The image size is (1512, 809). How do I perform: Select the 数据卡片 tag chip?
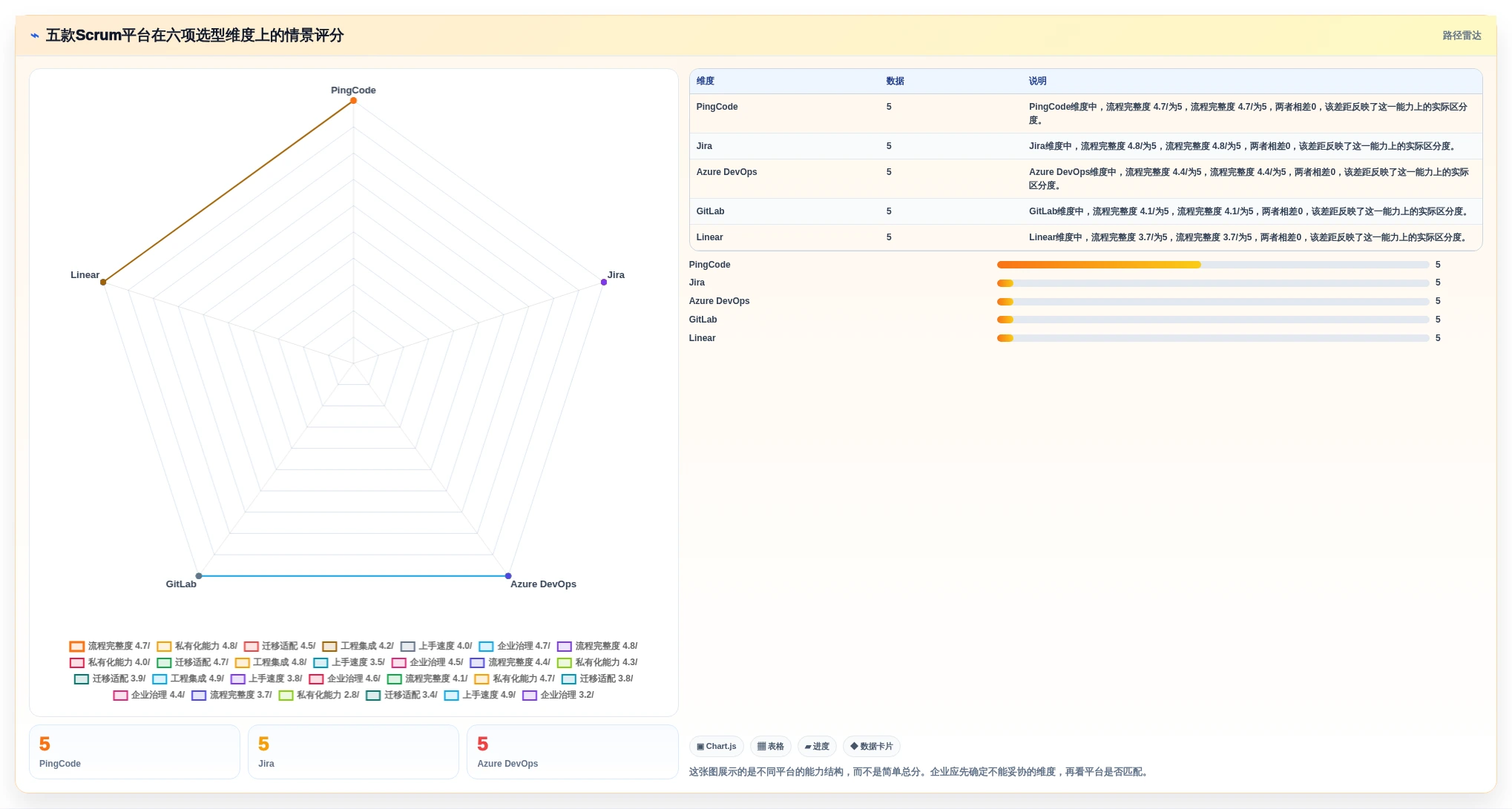click(x=872, y=746)
